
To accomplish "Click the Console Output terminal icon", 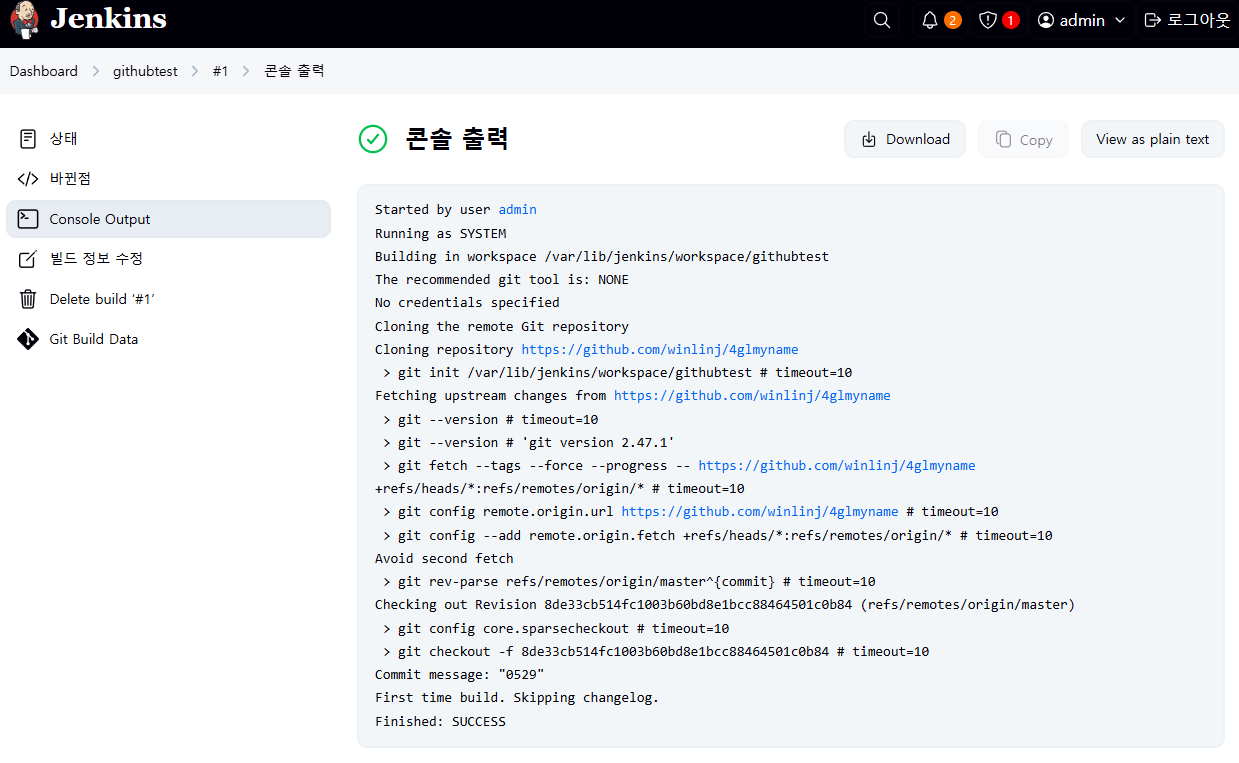I will pos(28,219).
